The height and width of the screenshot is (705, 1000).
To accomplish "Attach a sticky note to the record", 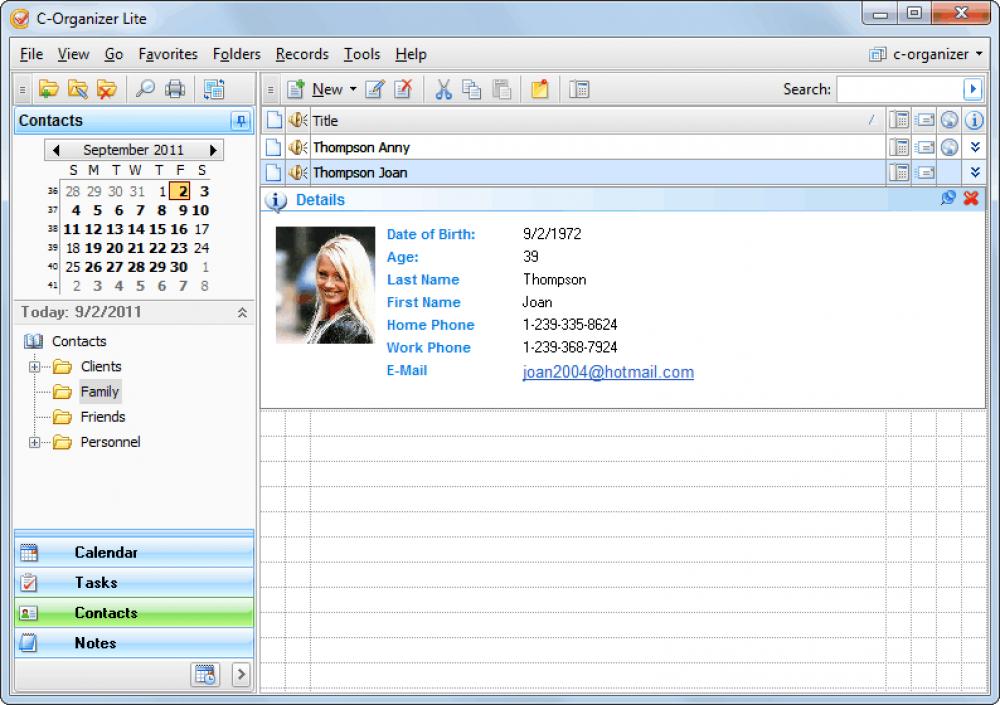I will 540,89.
